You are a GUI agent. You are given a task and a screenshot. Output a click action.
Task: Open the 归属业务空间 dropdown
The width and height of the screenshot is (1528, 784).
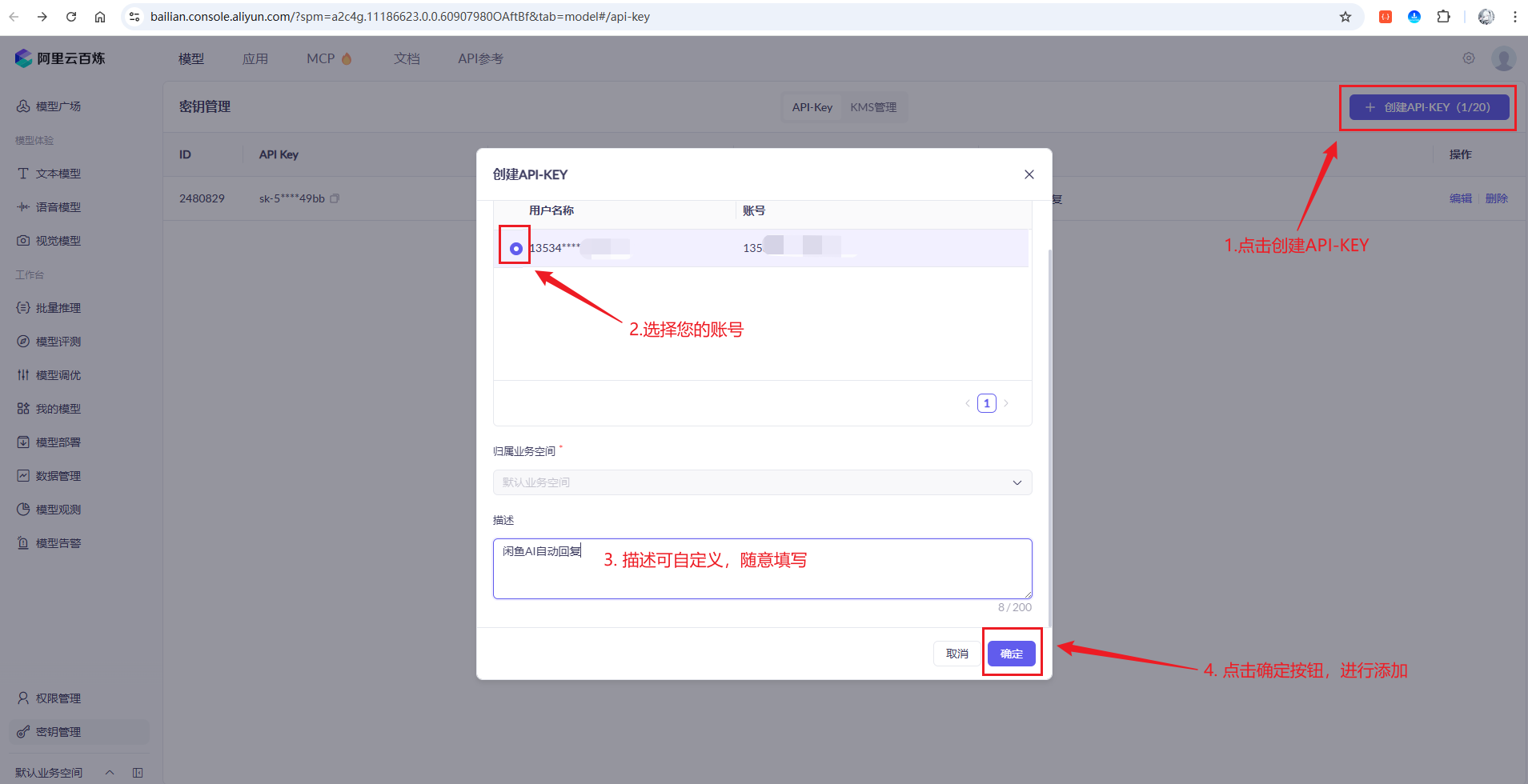click(762, 482)
